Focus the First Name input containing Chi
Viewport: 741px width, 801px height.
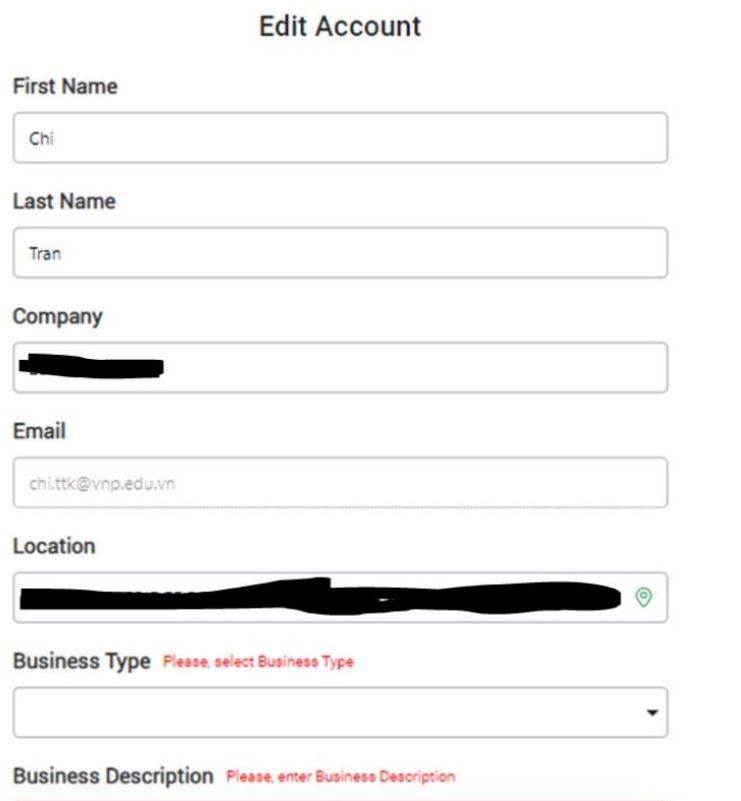click(x=340, y=138)
